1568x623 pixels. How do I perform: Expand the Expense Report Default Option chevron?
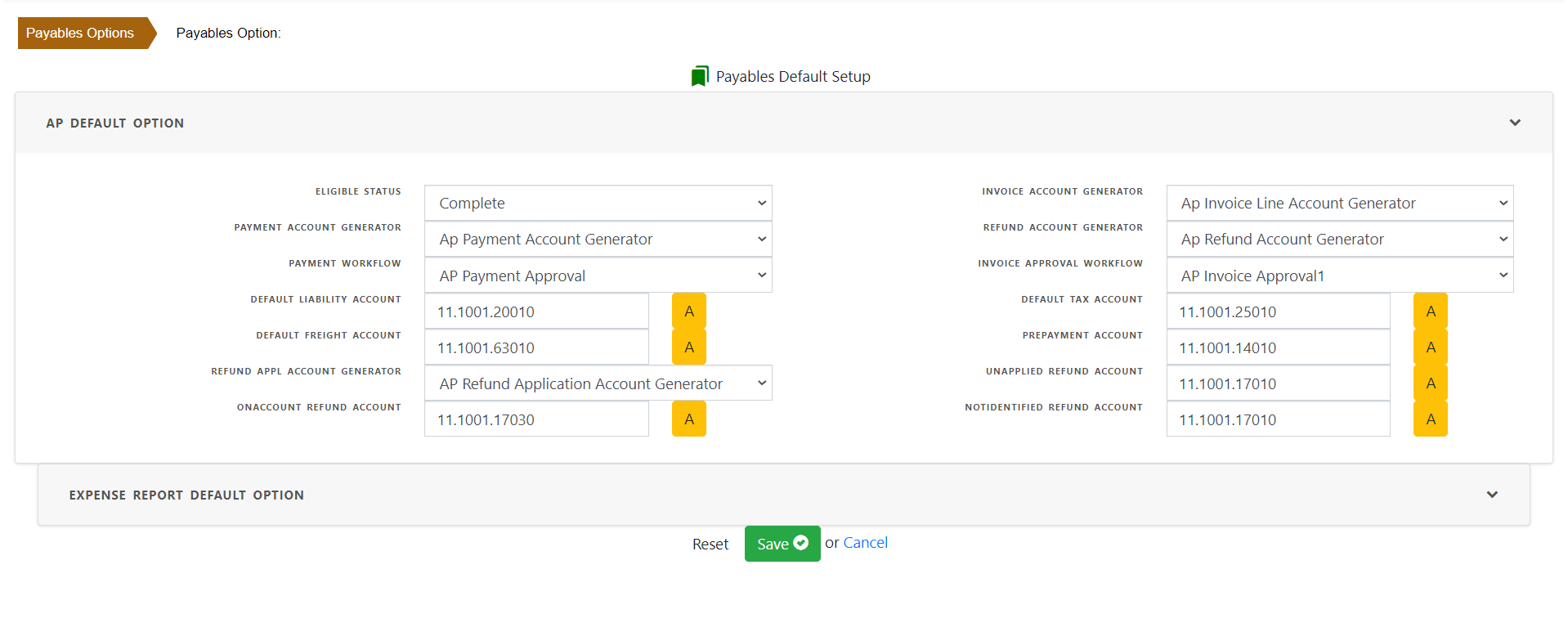click(x=1492, y=495)
